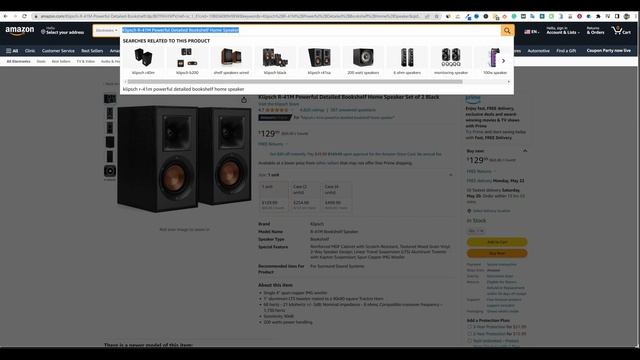This screenshot has height=360, width=640.
Task: Open Clinic in nav bar
Action: coord(30,51)
